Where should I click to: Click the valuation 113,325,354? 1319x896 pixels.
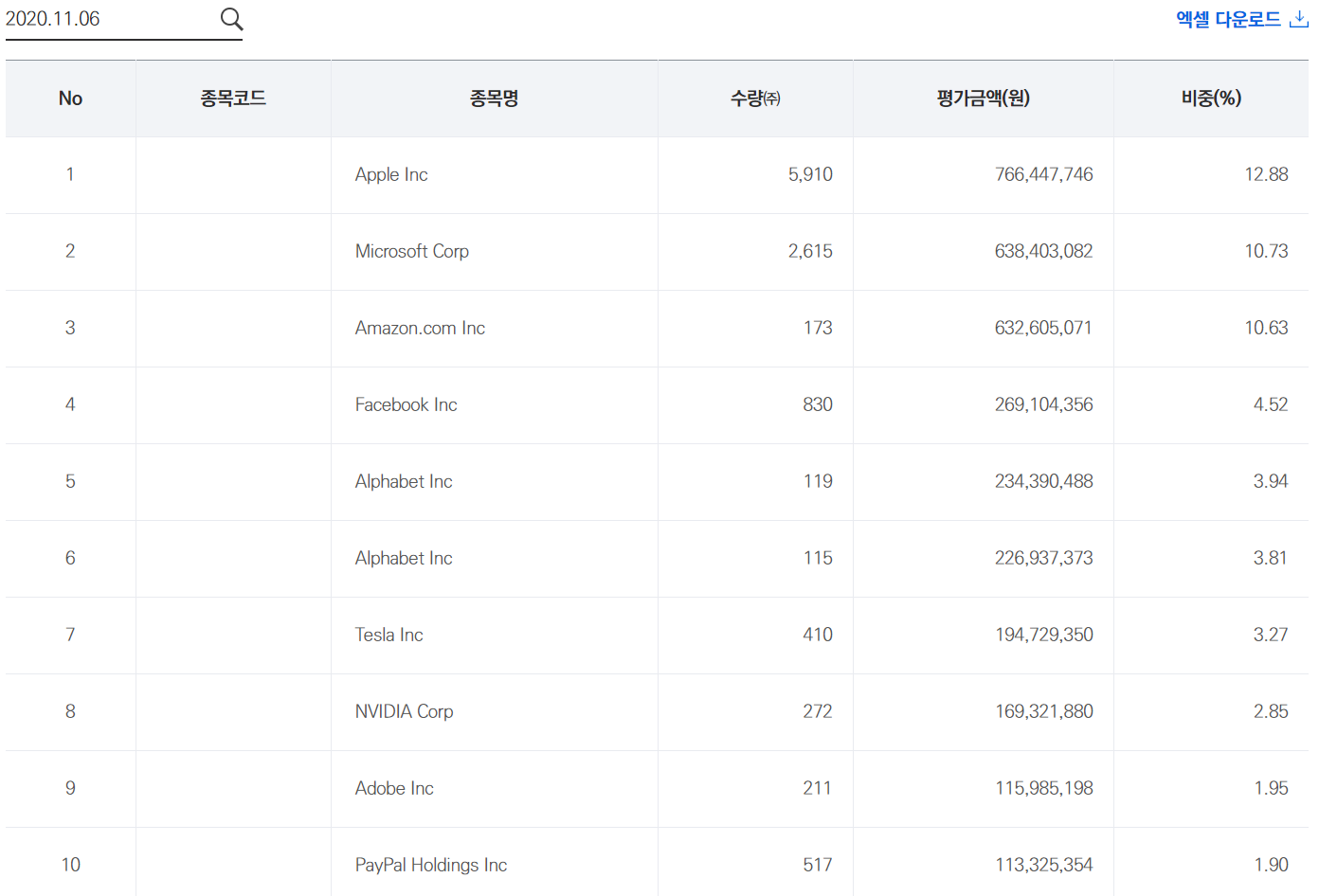pyautogui.click(x=1043, y=865)
